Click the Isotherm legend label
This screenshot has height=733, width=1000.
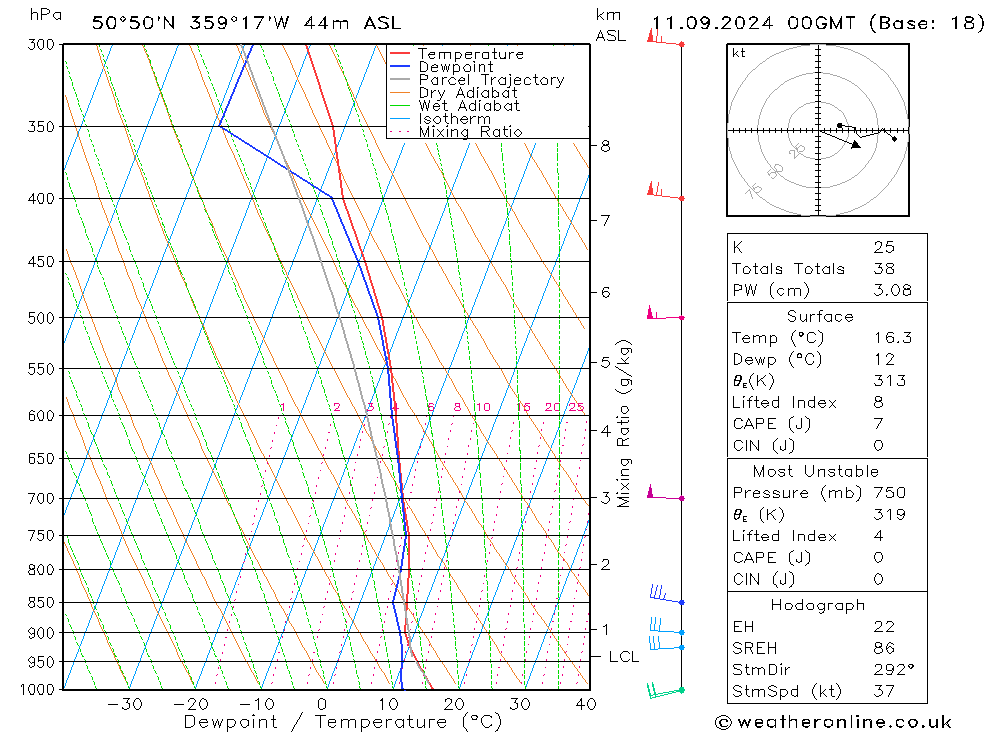455,119
